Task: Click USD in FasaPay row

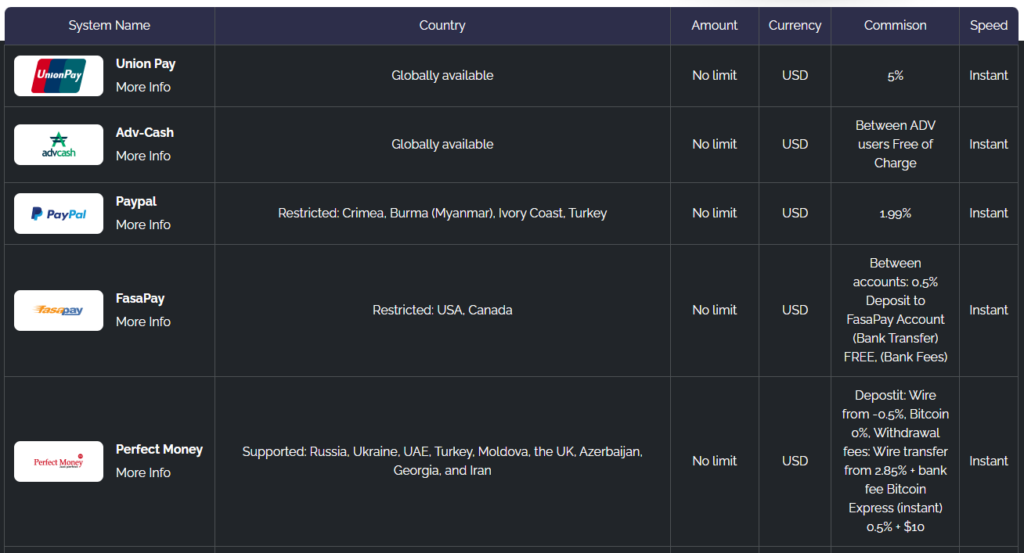Action: (x=795, y=310)
